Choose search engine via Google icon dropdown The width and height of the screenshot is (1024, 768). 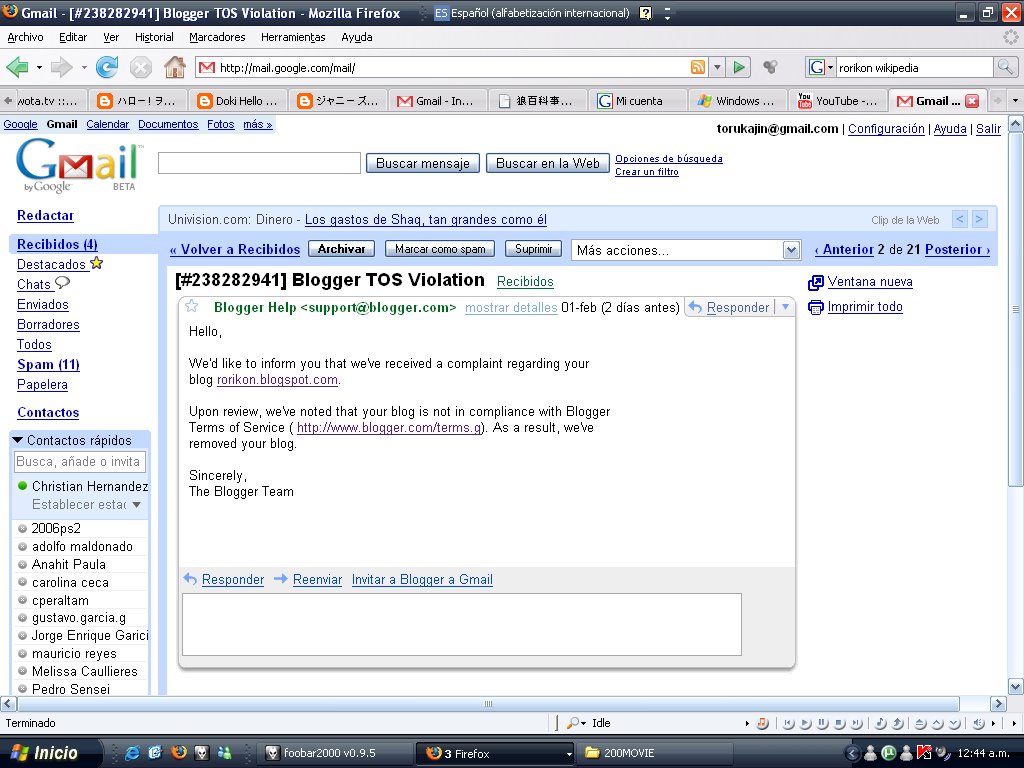tap(822, 67)
